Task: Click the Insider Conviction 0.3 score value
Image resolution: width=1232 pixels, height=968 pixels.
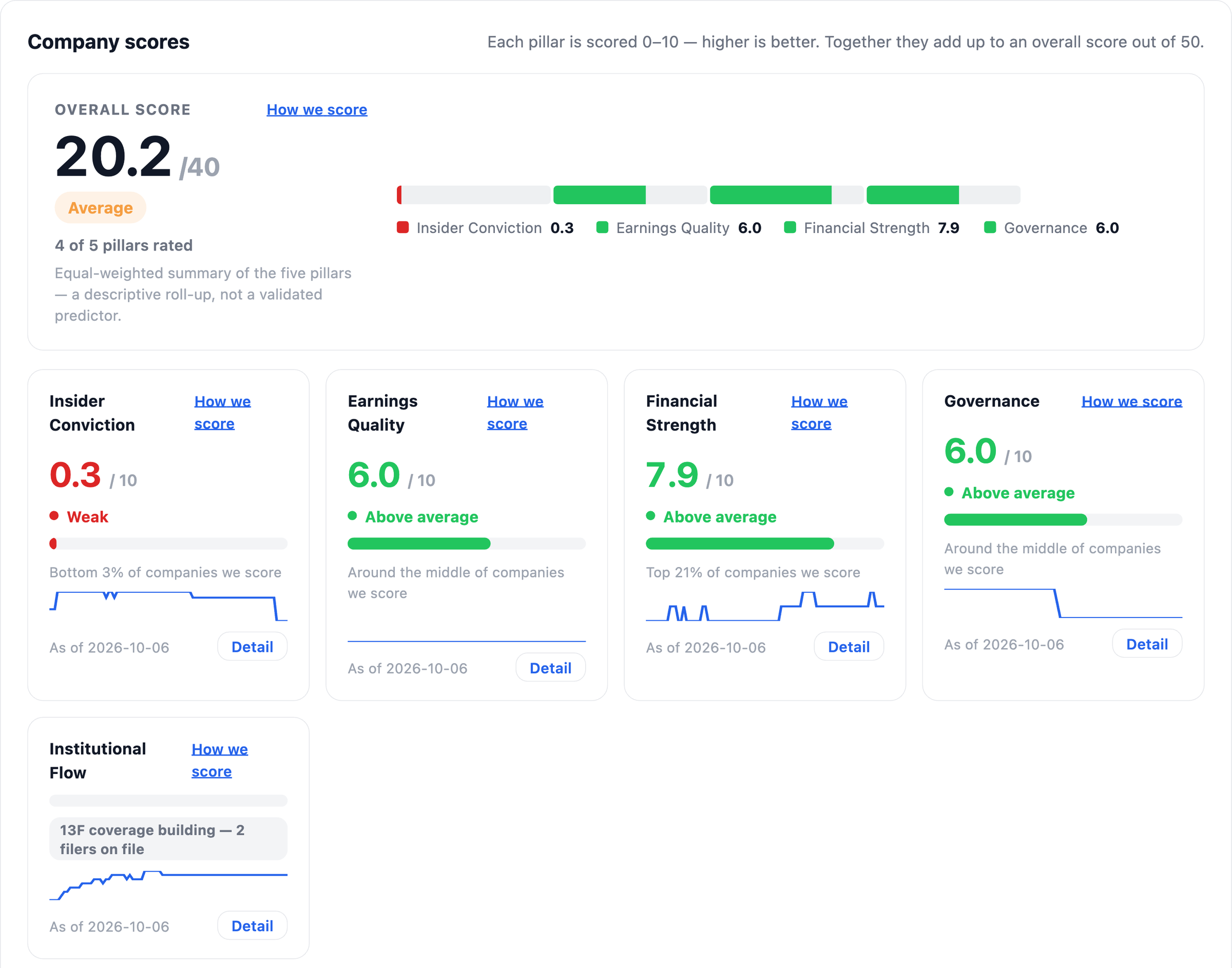Action: click(x=75, y=475)
